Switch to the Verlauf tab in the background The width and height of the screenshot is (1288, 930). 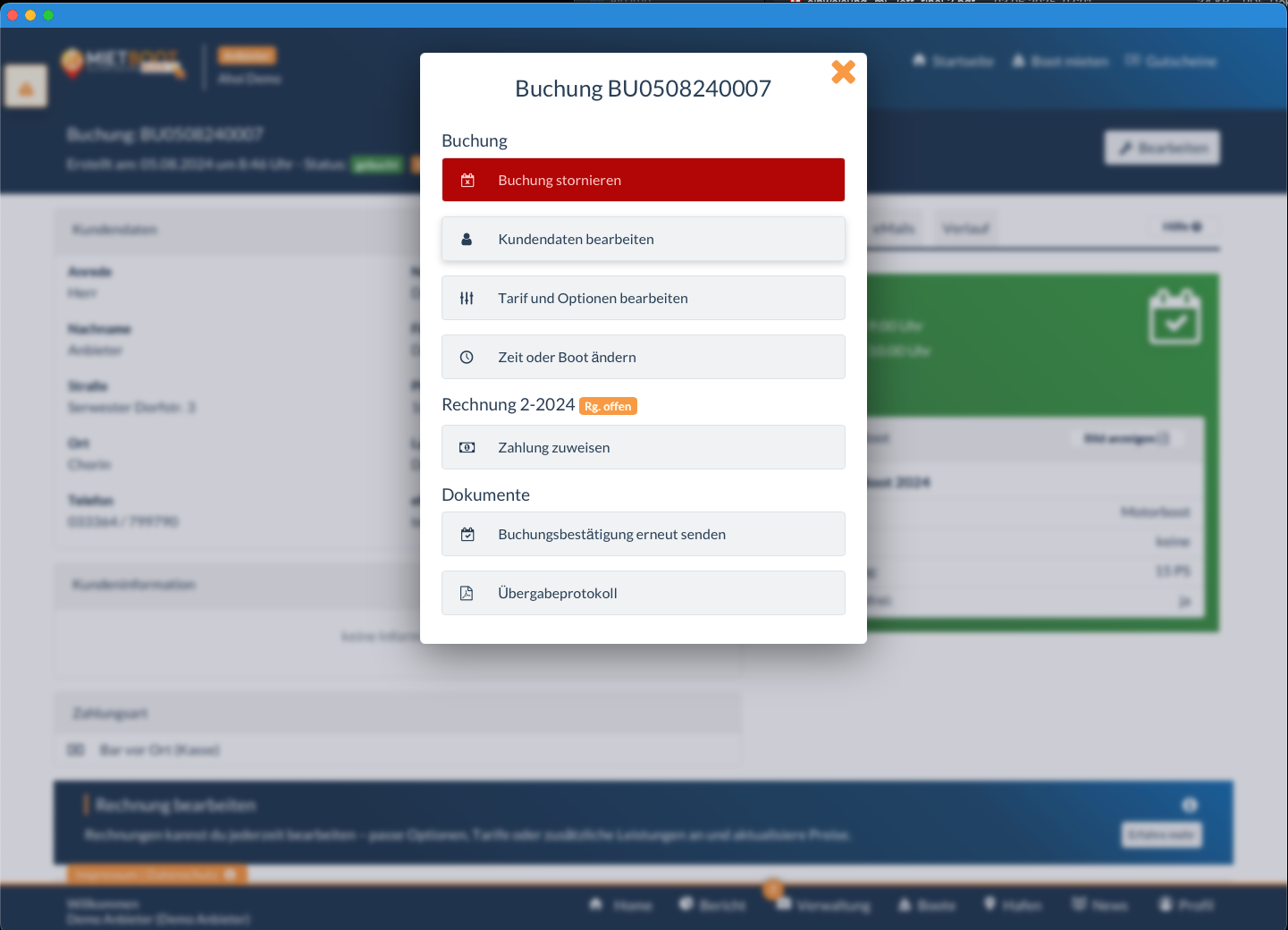(x=965, y=229)
